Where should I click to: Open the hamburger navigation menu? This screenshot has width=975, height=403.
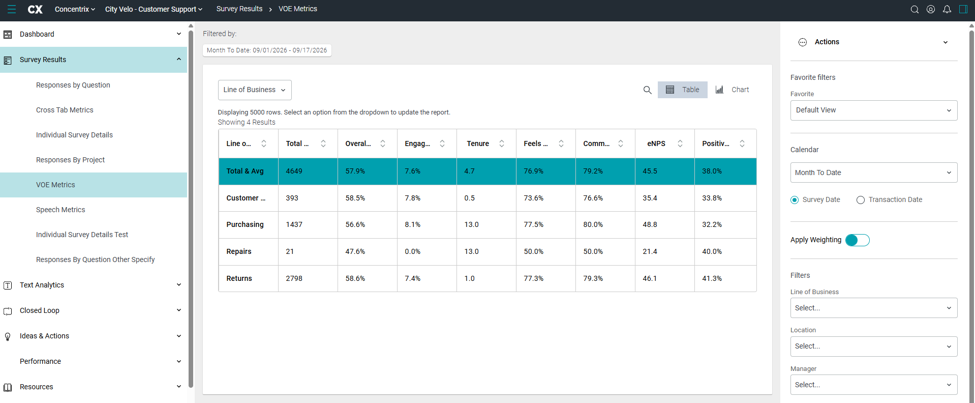click(x=12, y=9)
